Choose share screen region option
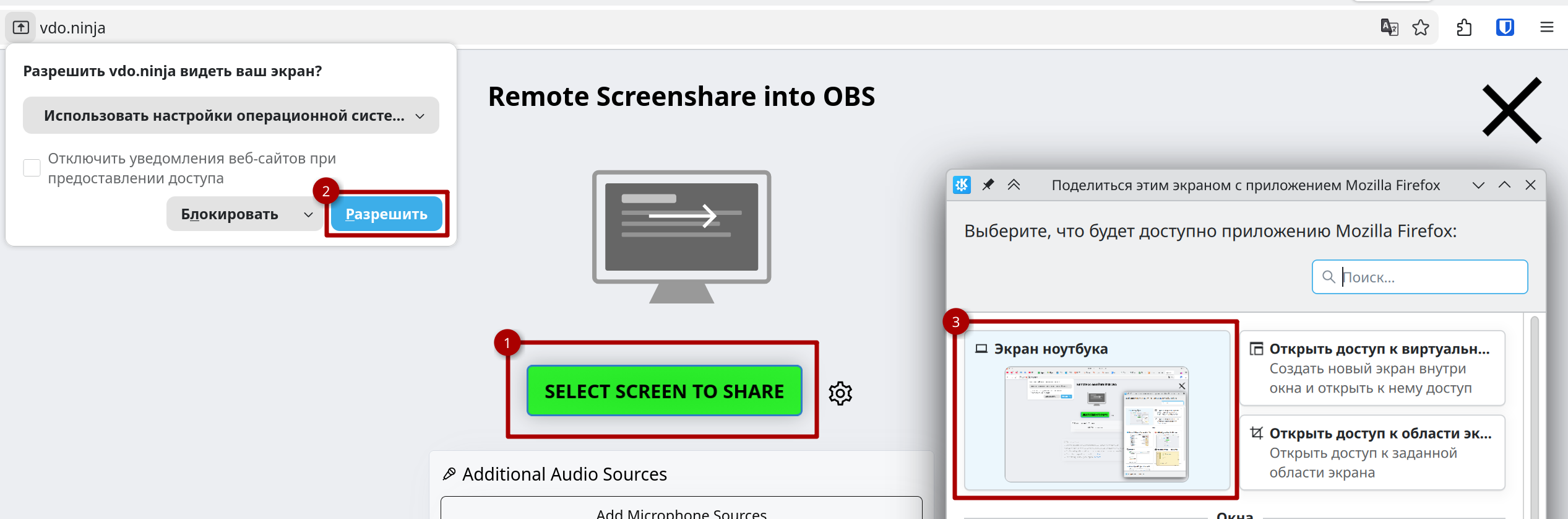Screen dimensions: 1568x519 click(1372, 453)
